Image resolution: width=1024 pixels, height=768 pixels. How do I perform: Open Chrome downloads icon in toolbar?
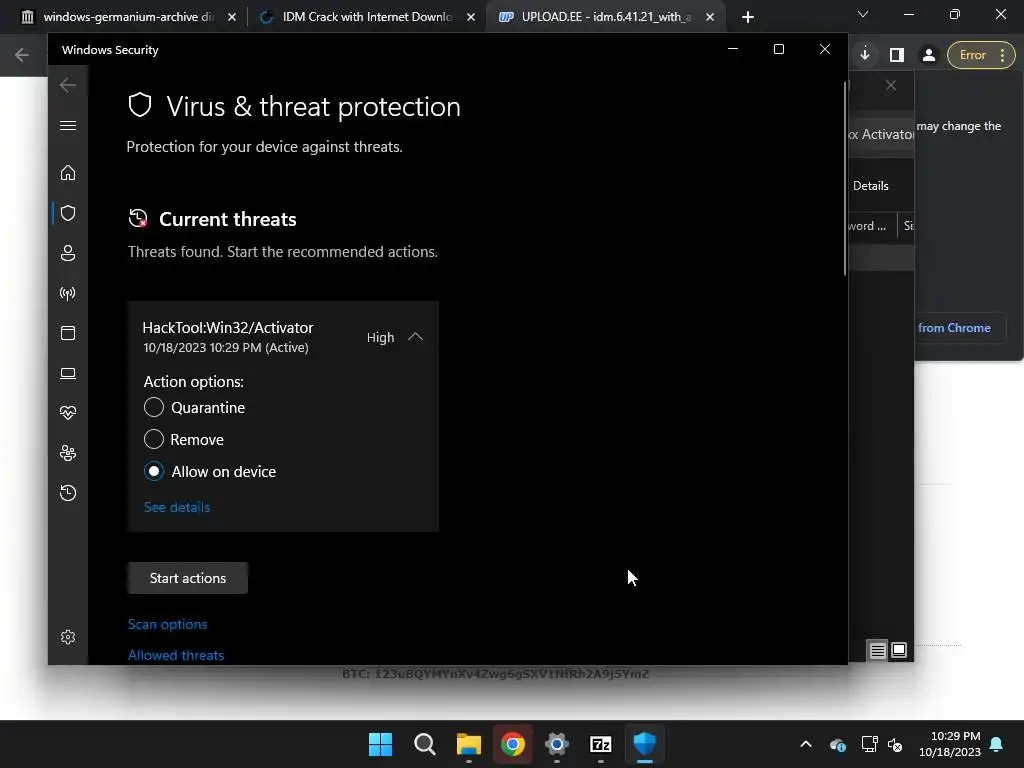pos(865,55)
